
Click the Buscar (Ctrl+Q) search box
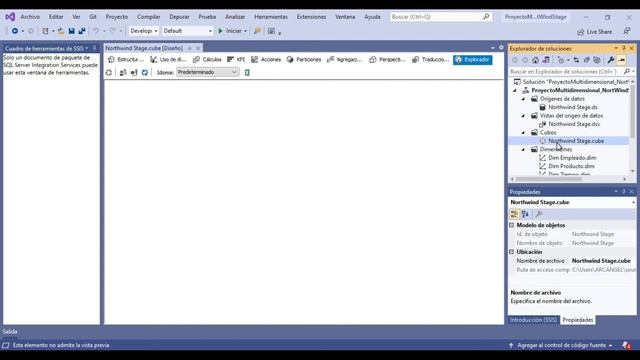(x=440, y=17)
